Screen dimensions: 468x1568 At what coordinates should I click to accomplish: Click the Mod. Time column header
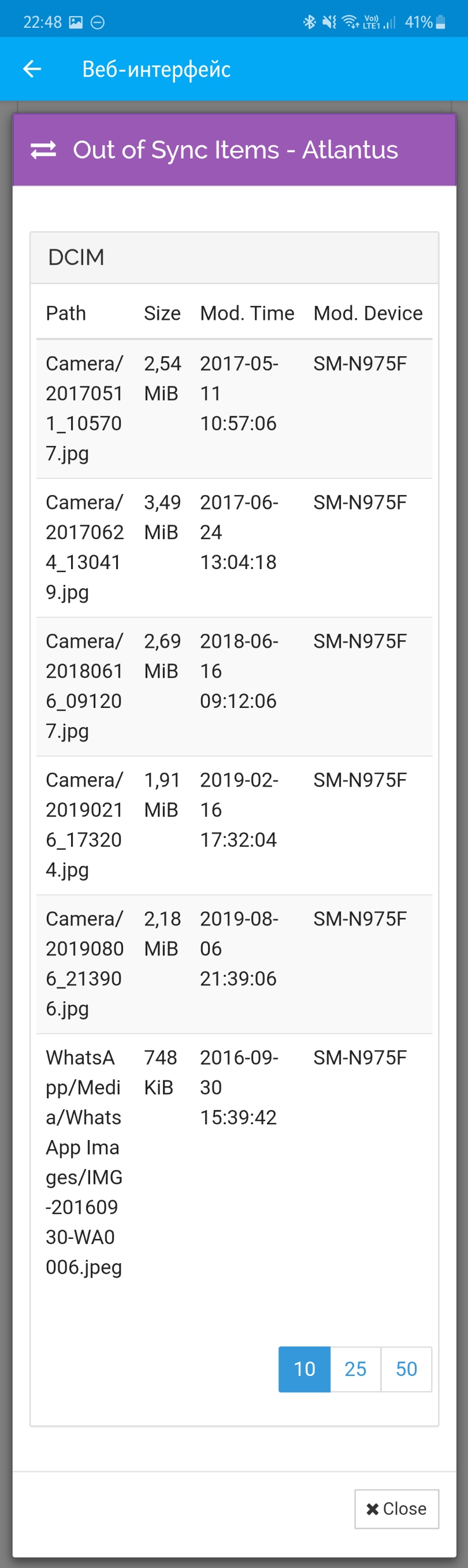[247, 313]
